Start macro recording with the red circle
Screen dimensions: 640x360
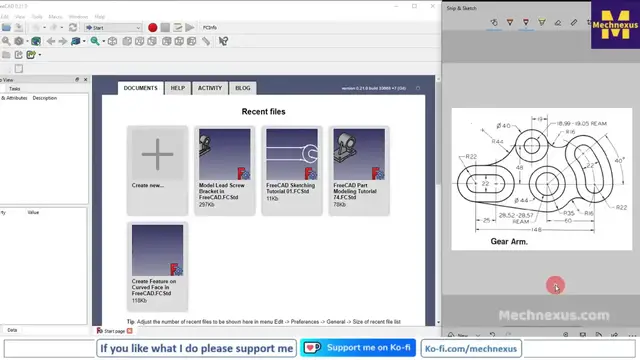pyautogui.click(x=152, y=27)
